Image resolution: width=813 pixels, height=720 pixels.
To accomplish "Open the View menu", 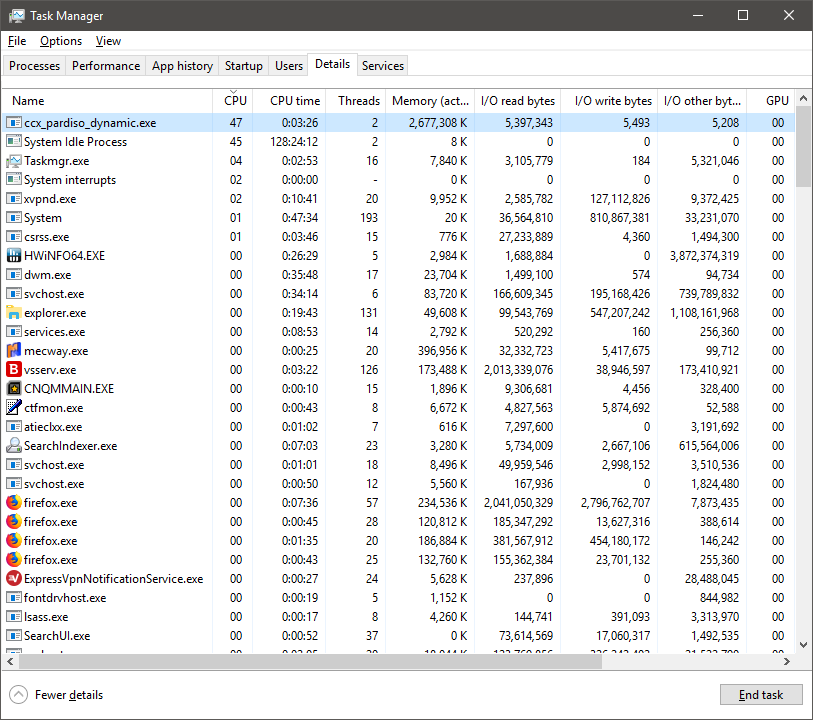I will pos(108,41).
